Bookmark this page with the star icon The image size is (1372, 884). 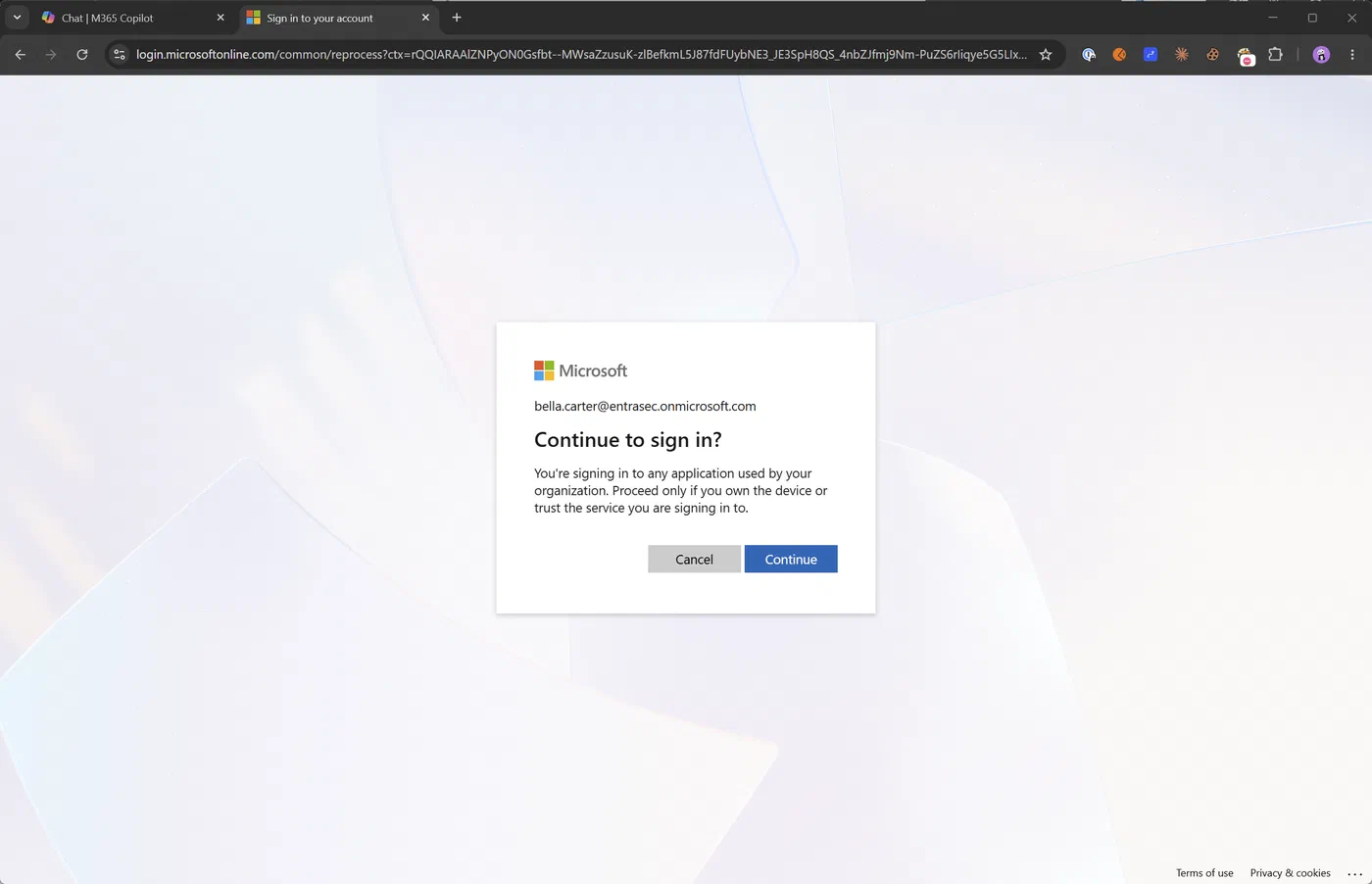[1046, 55]
